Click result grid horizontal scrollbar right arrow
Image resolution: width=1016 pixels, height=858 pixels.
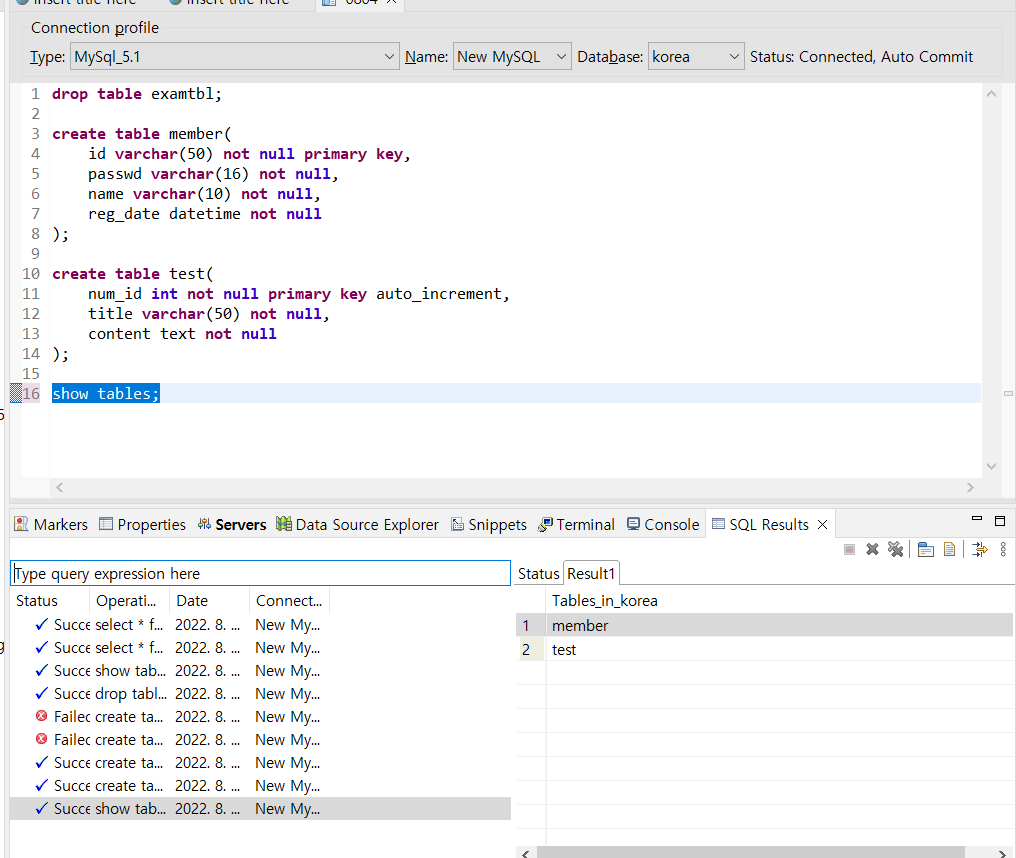1002,853
